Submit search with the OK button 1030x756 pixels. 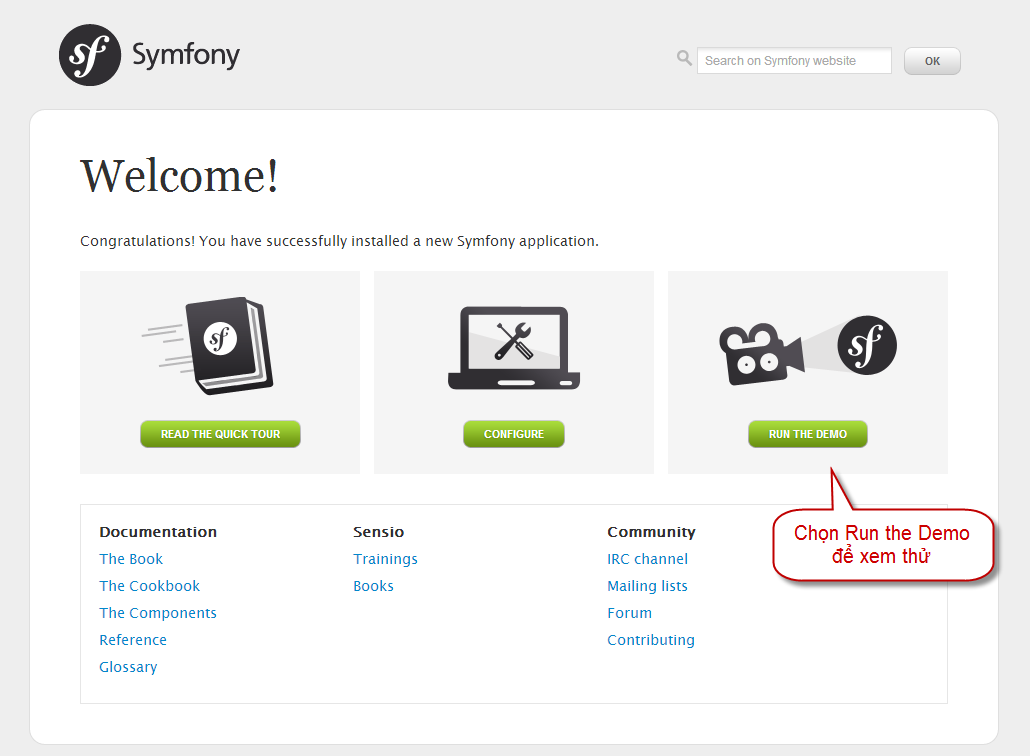(932, 61)
